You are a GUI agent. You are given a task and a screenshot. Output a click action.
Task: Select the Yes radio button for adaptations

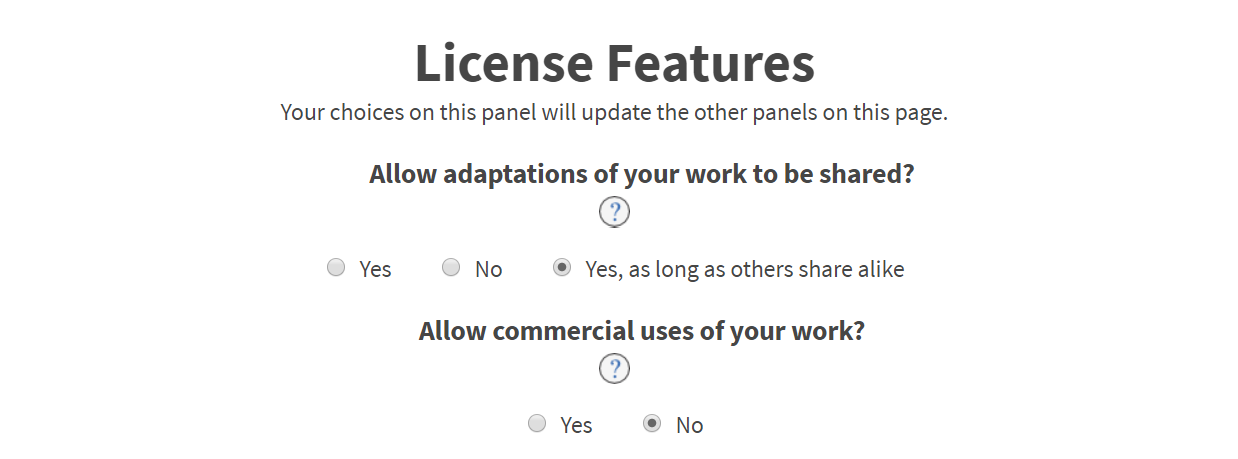[x=336, y=267]
